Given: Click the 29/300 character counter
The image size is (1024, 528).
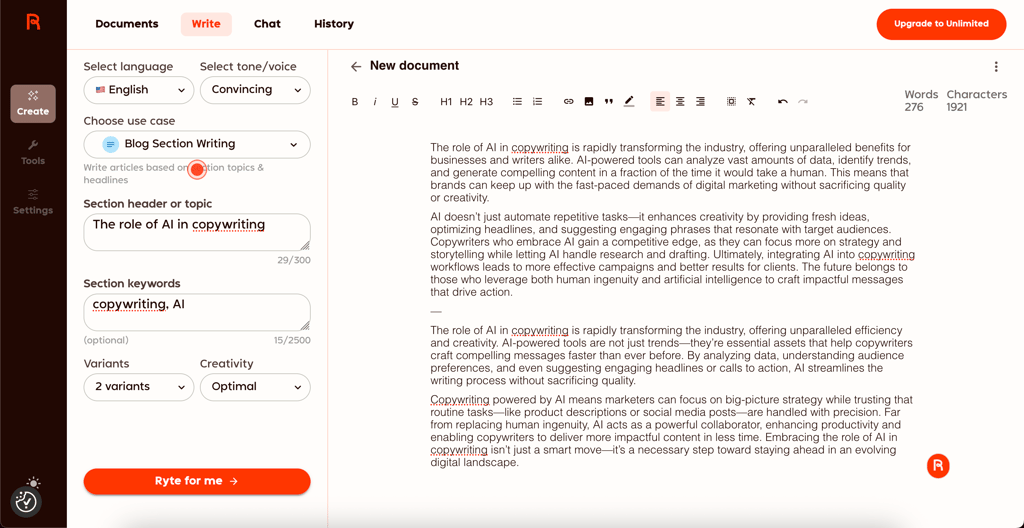Looking at the screenshot, I should click(x=294, y=260).
